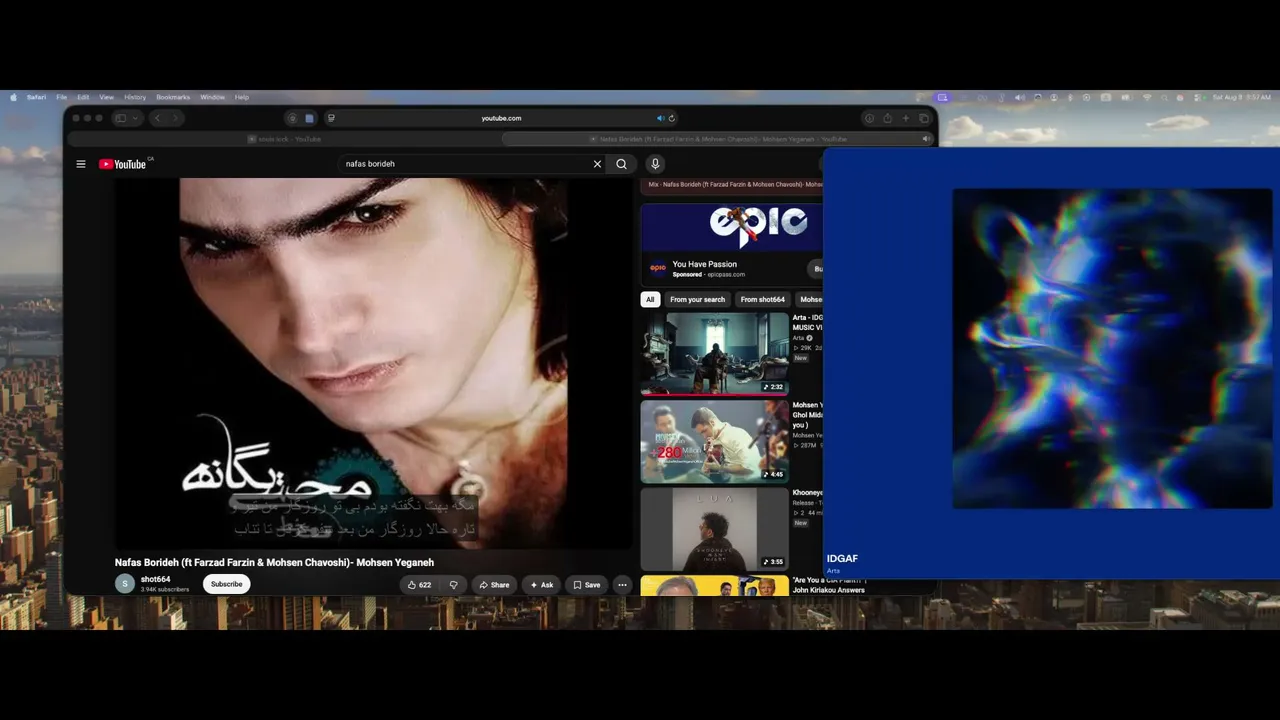Submit search with magnifier button

tap(622, 164)
